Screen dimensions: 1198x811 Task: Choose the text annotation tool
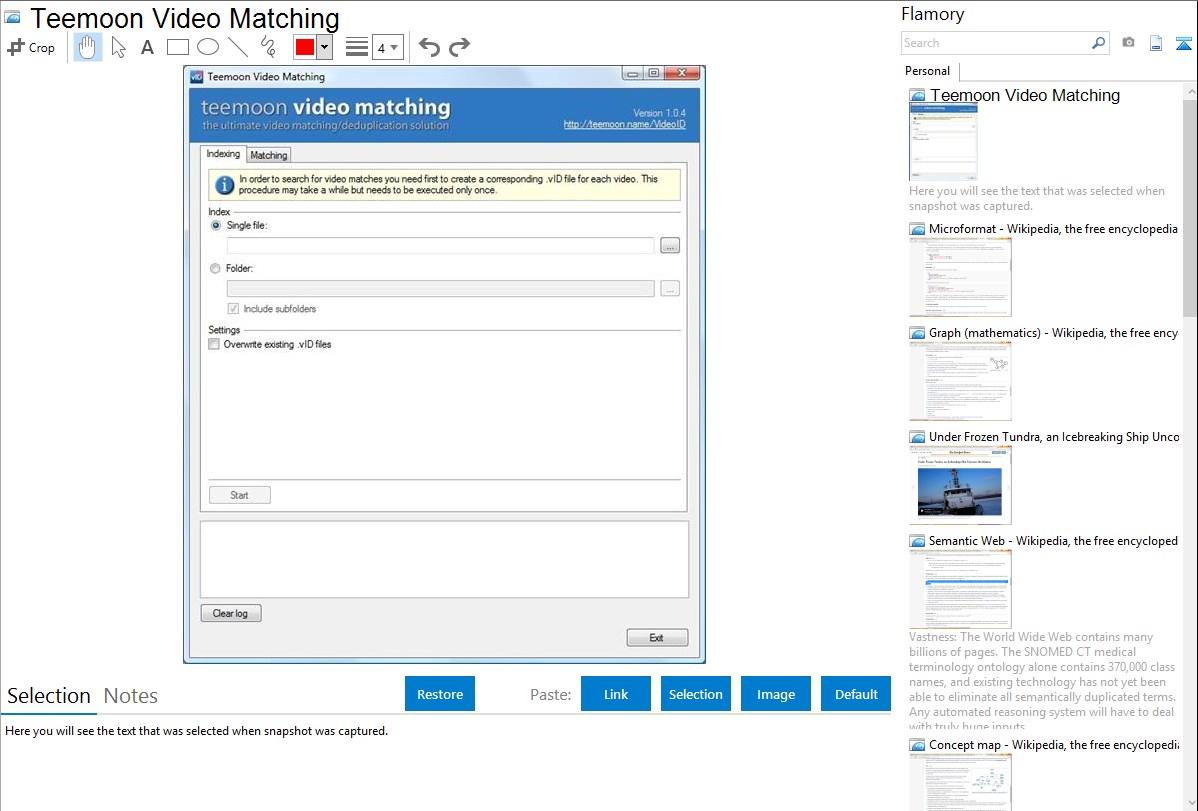point(147,47)
